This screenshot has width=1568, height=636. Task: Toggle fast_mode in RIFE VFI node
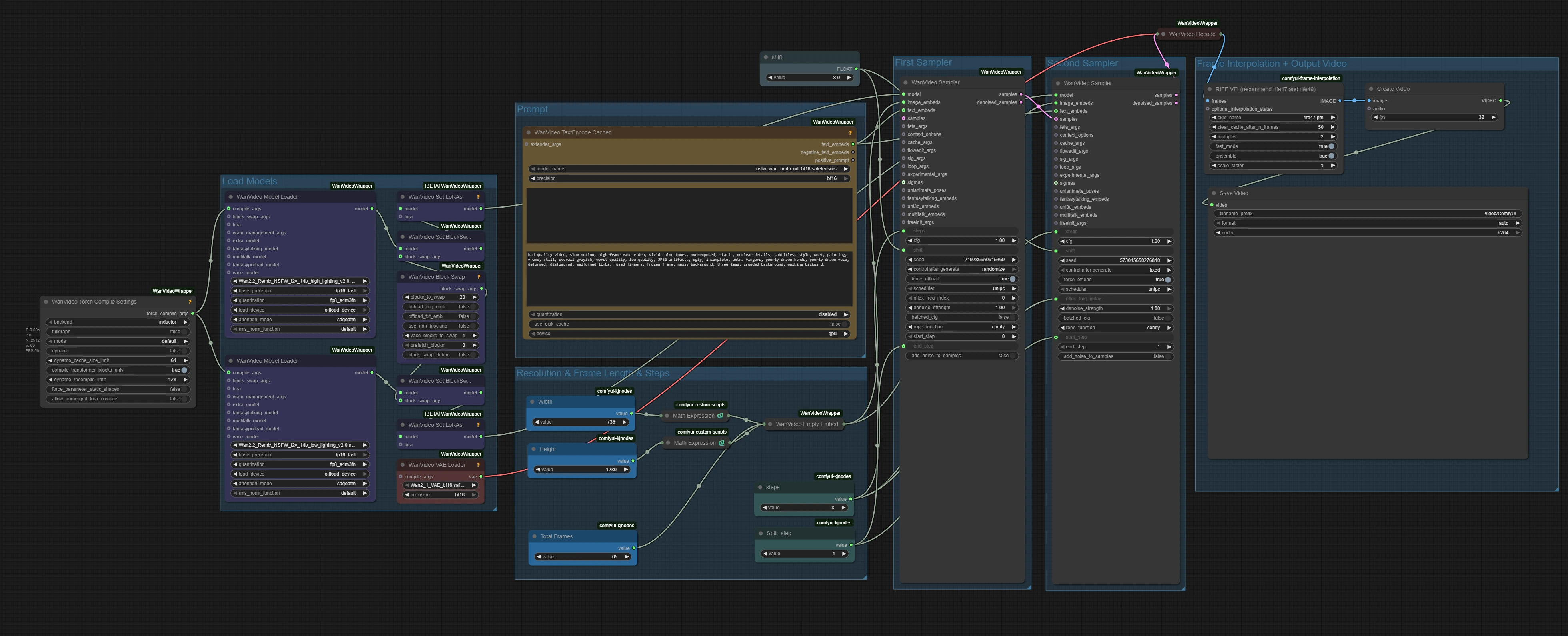coord(1331,147)
